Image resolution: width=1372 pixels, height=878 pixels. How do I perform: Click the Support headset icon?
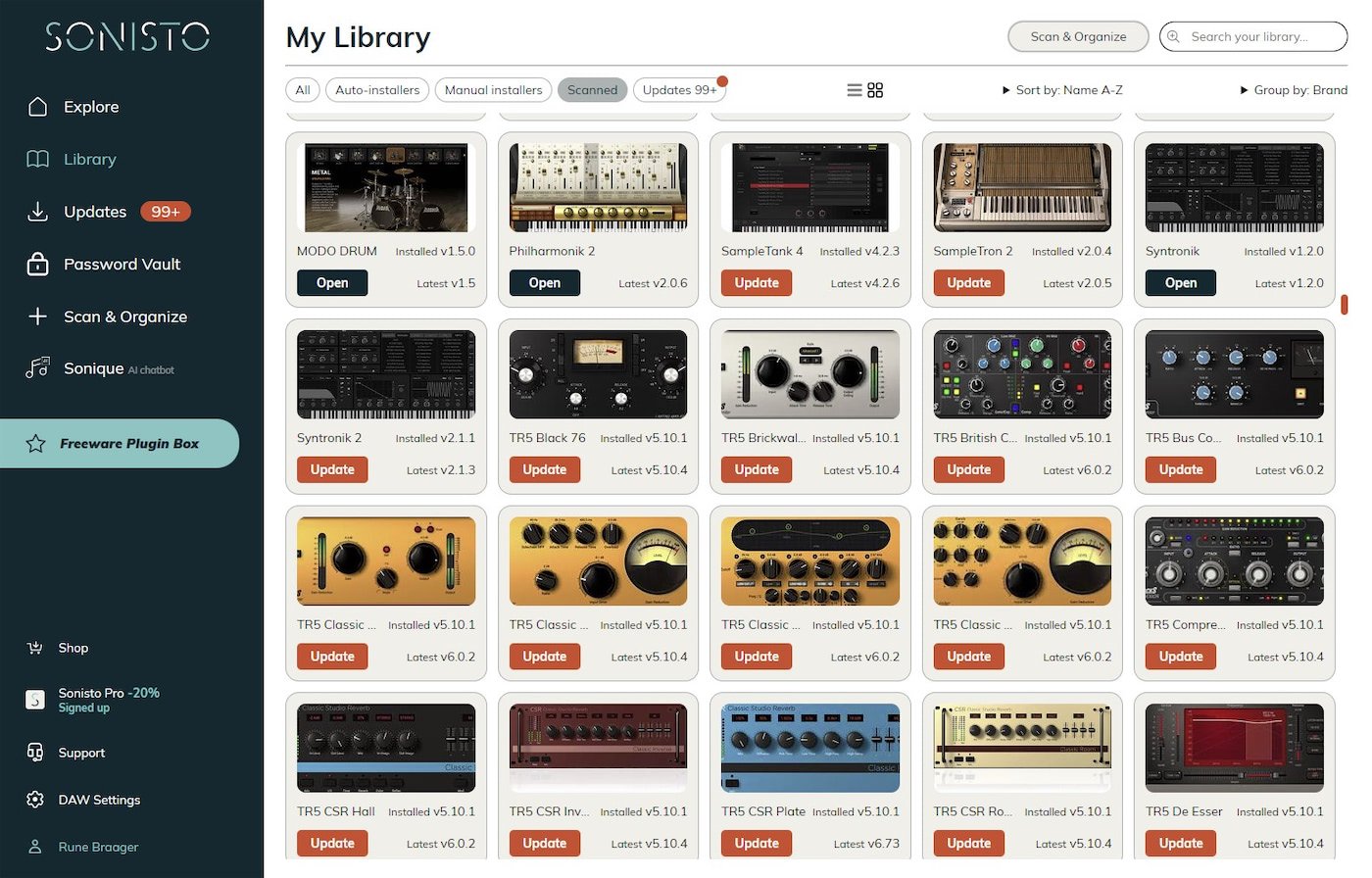(x=35, y=753)
